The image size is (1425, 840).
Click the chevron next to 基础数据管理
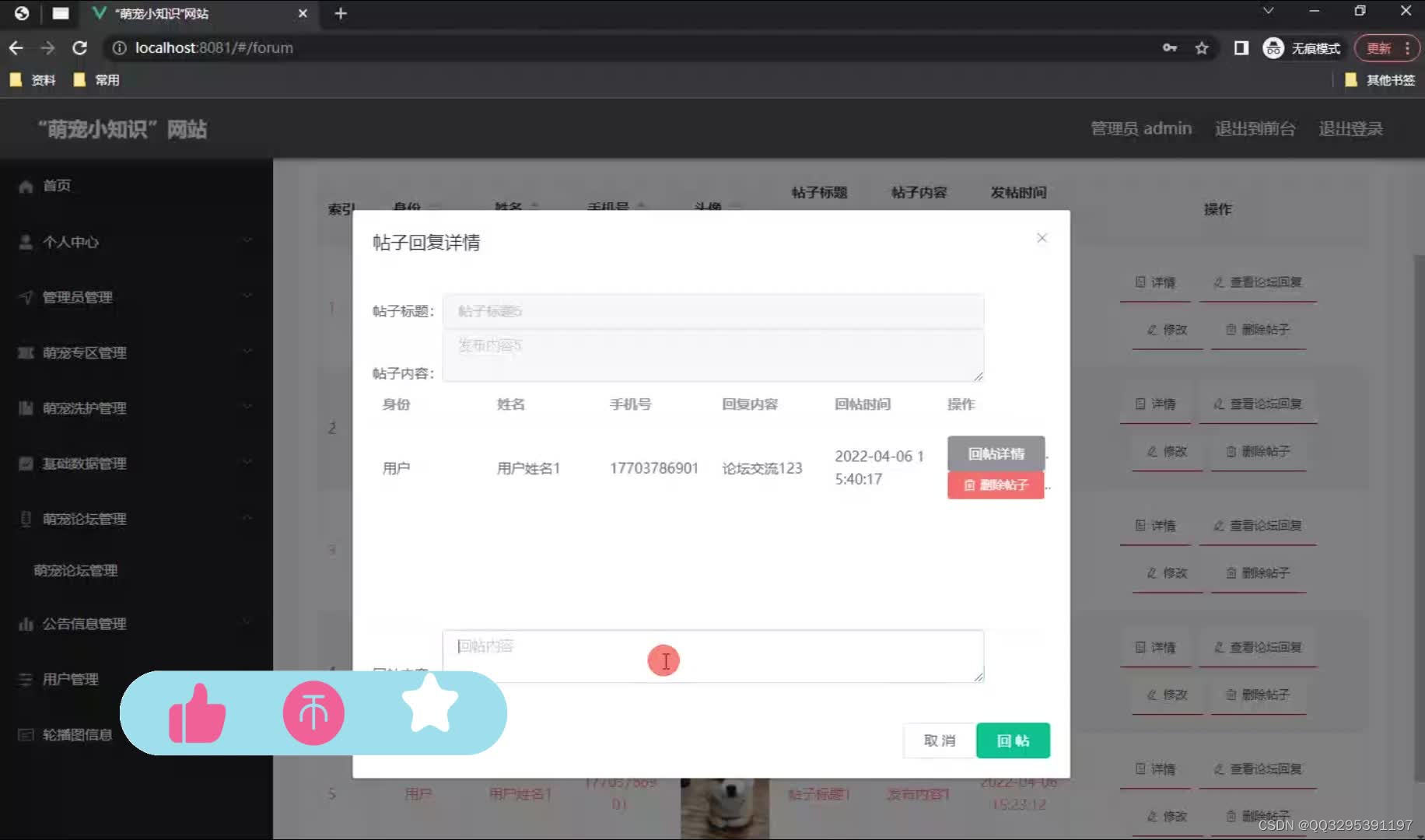click(247, 463)
